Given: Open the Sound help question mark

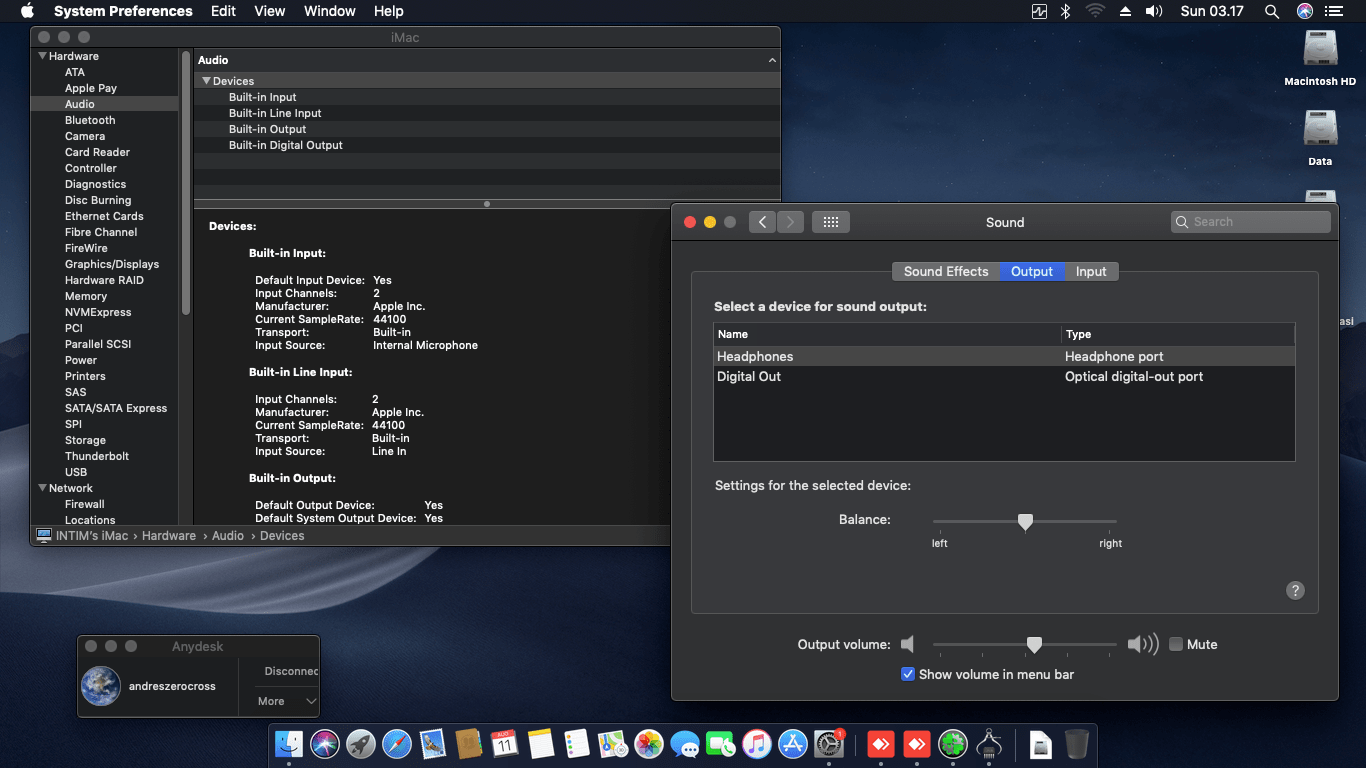Looking at the screenshot, I should click(x=1295, y=590).
